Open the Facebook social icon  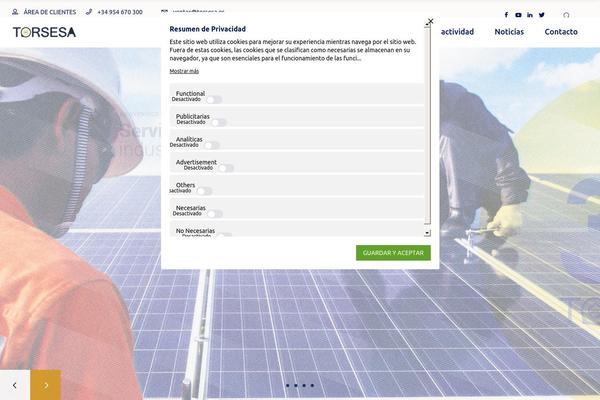[506, 15]
